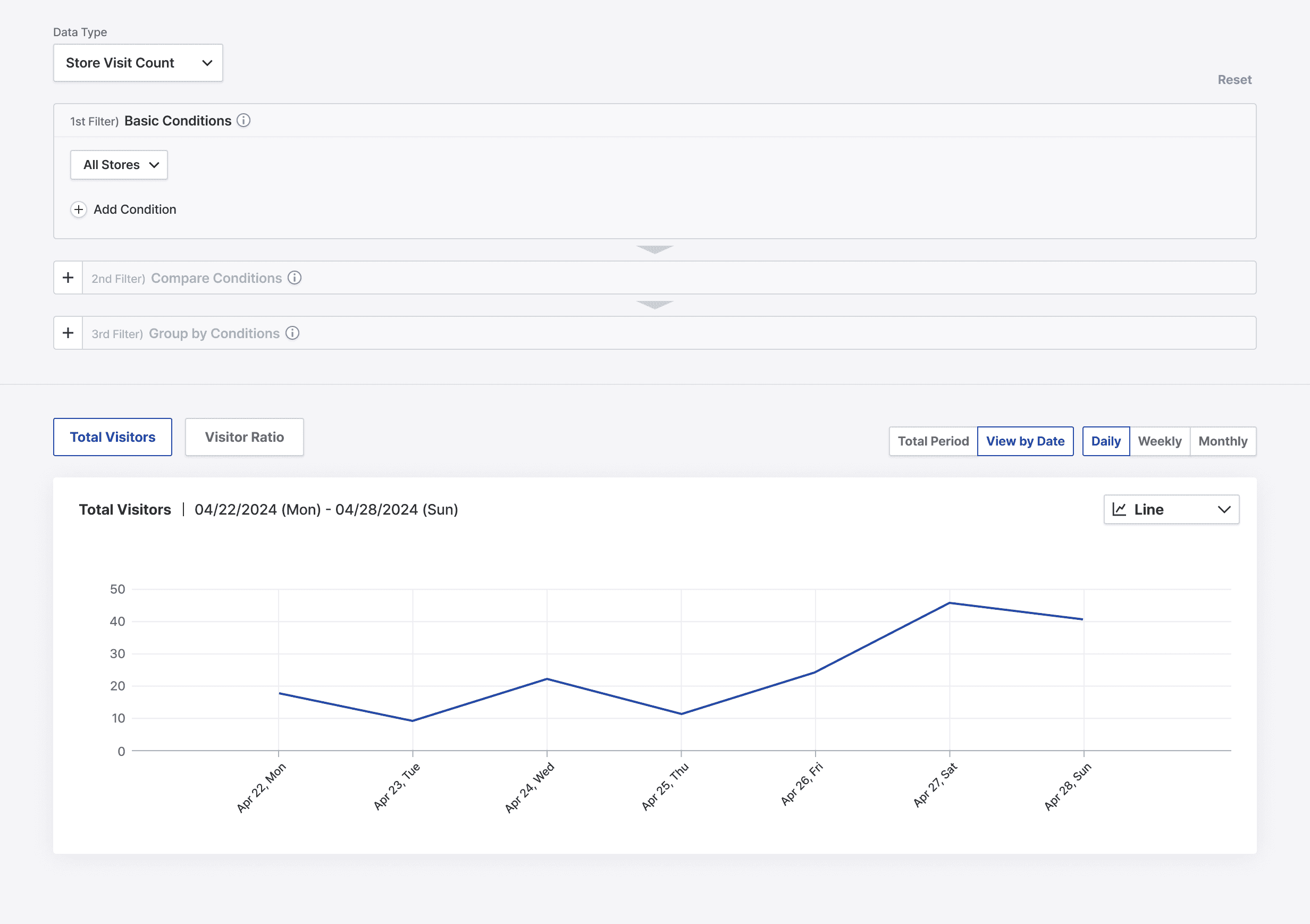Click the Group by Conditions info icon
Viewport: 1310px width, 924px height.
292,333
